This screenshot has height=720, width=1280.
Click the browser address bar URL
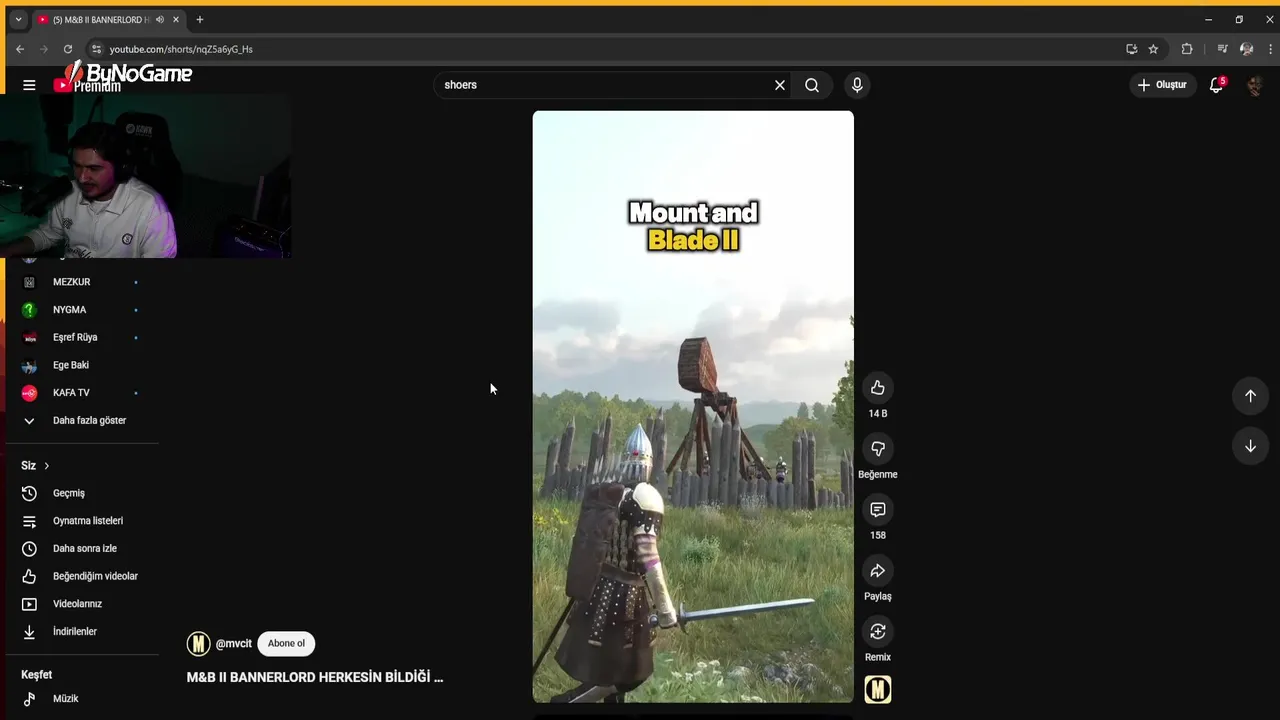click(181, 49)
